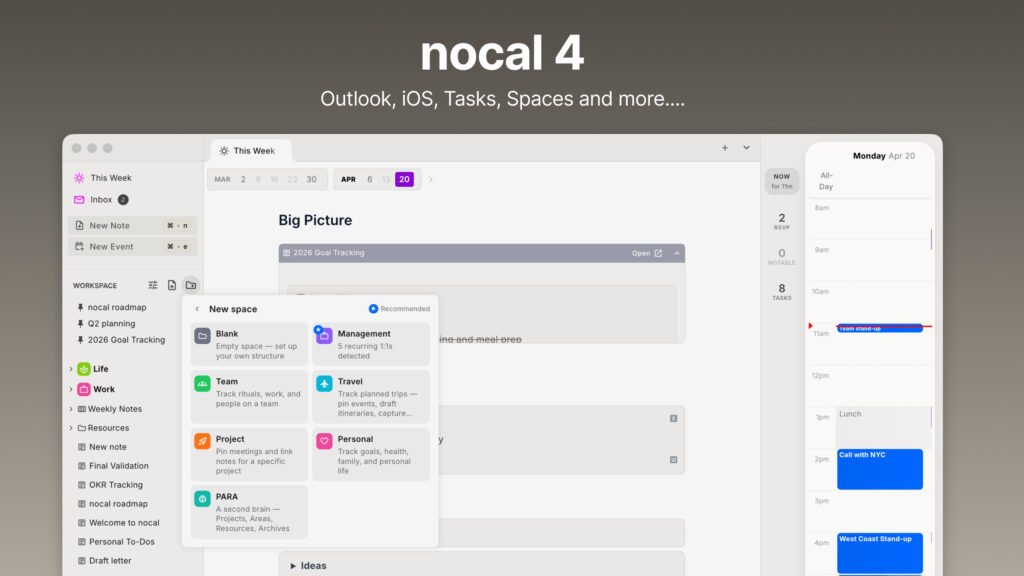1024x576 pixels.
Task: Open West Coast Stand-up event
Action: (880, 553)
